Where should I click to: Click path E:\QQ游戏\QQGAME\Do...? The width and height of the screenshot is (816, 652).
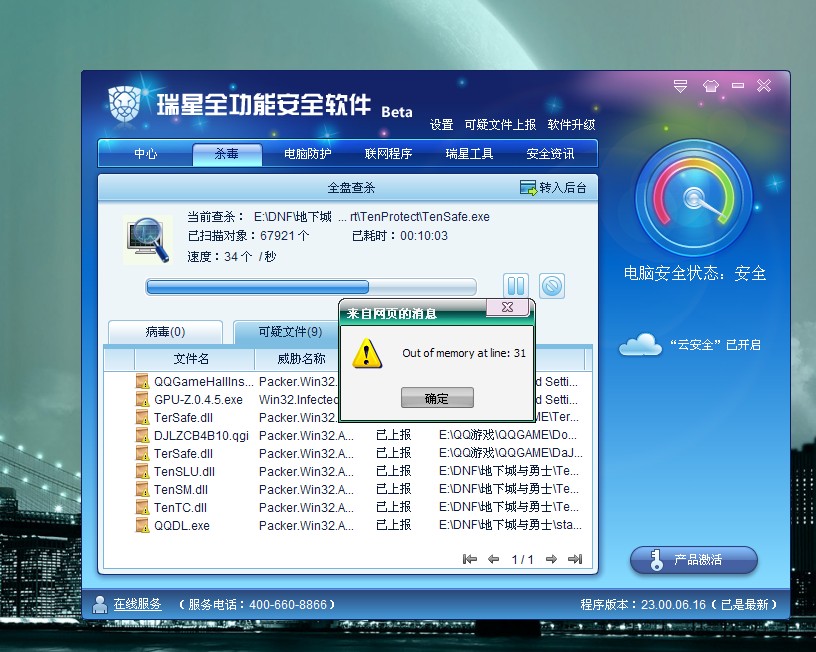pos(507,434)
